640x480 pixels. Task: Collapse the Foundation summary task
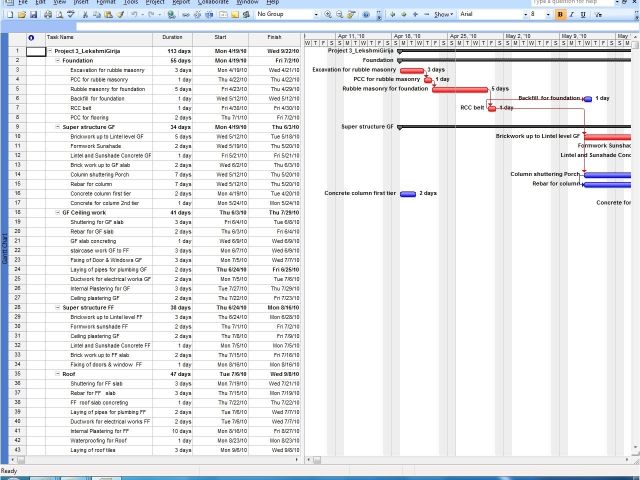pyautogui.click(x=56, y=60)
